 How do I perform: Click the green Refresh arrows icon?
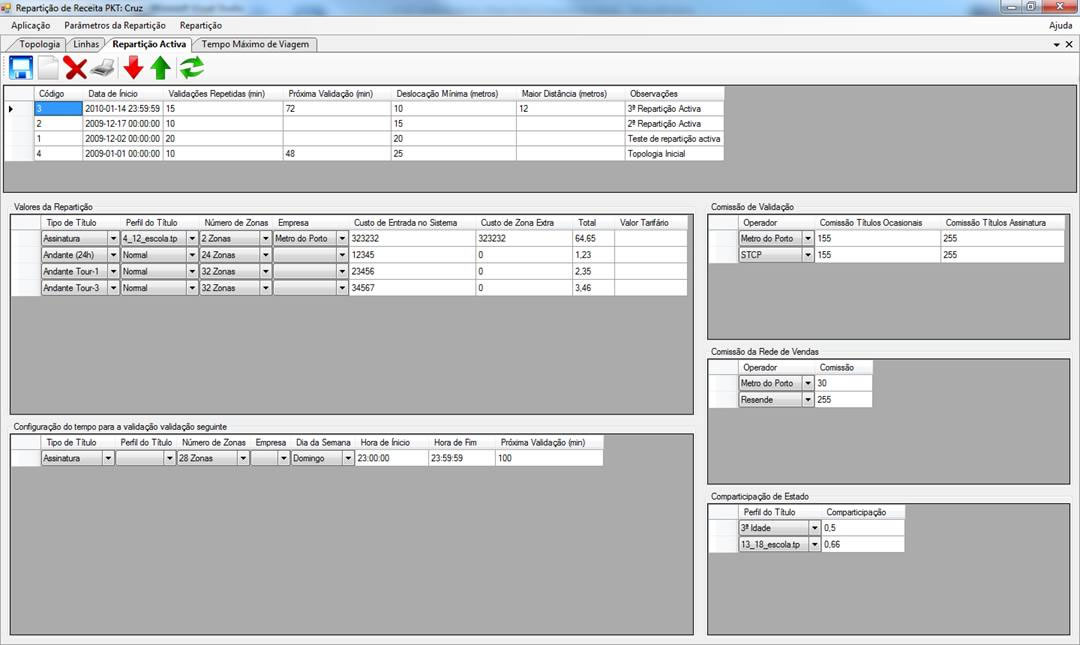[192, 68]
